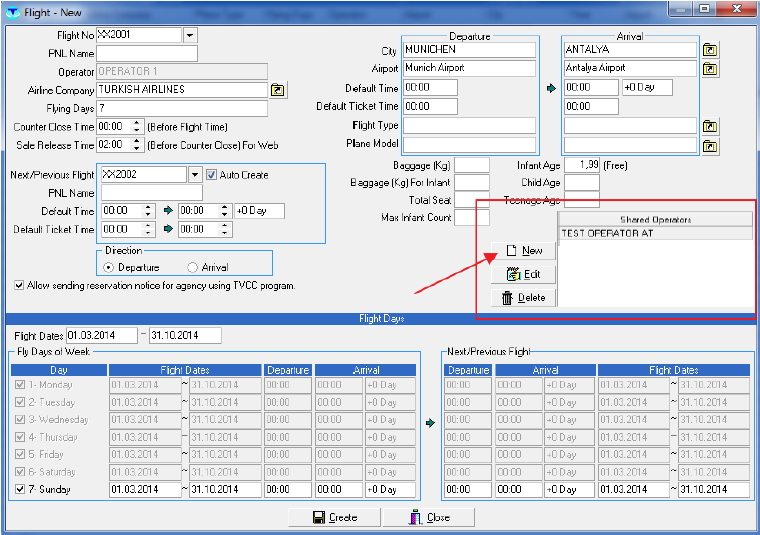This screenshot has height=535, width=760.
Task: Open the Flight Type lookup icon
Action: (x=710, y=126)
